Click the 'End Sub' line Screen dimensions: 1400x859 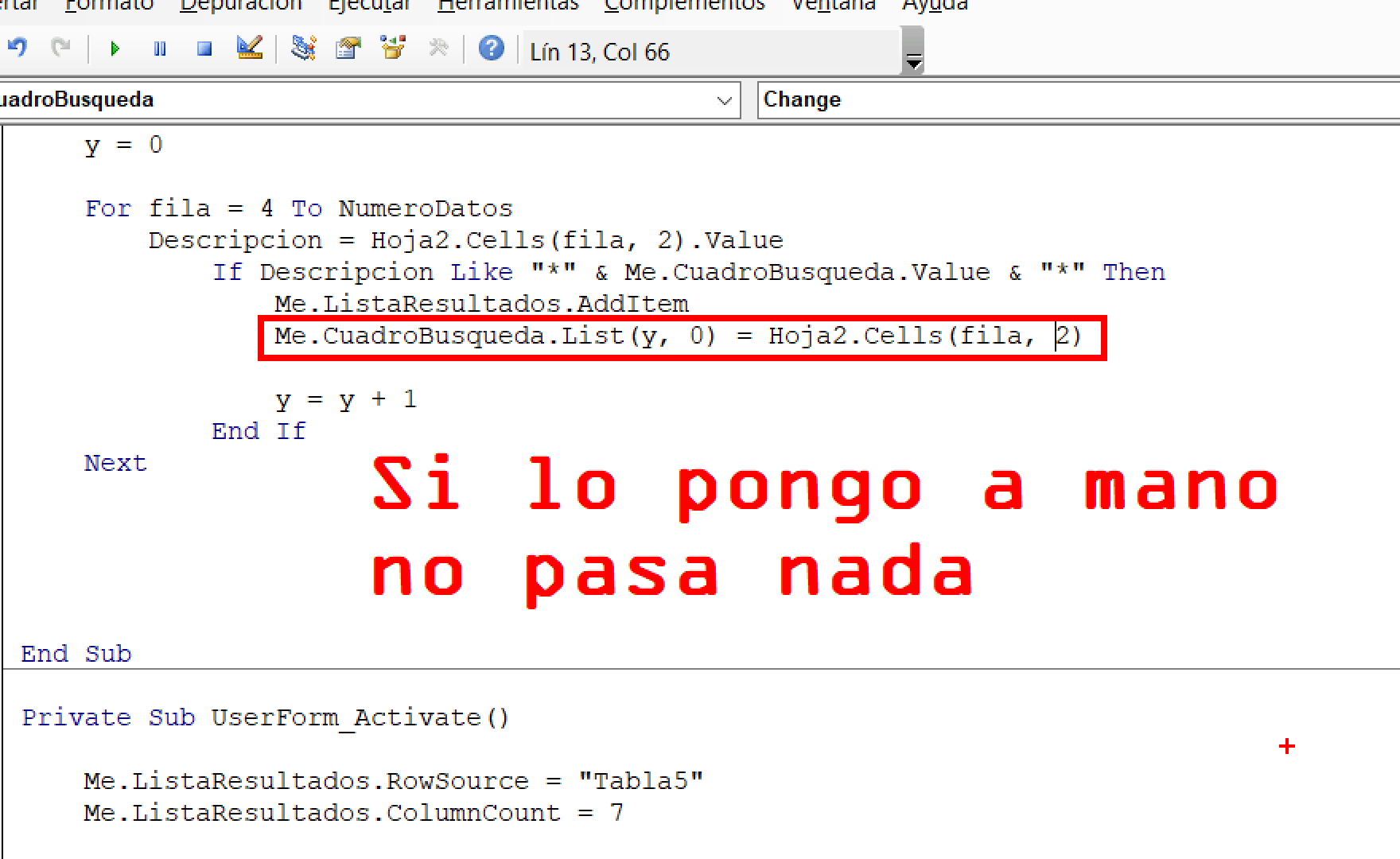[x=76, y=655]
